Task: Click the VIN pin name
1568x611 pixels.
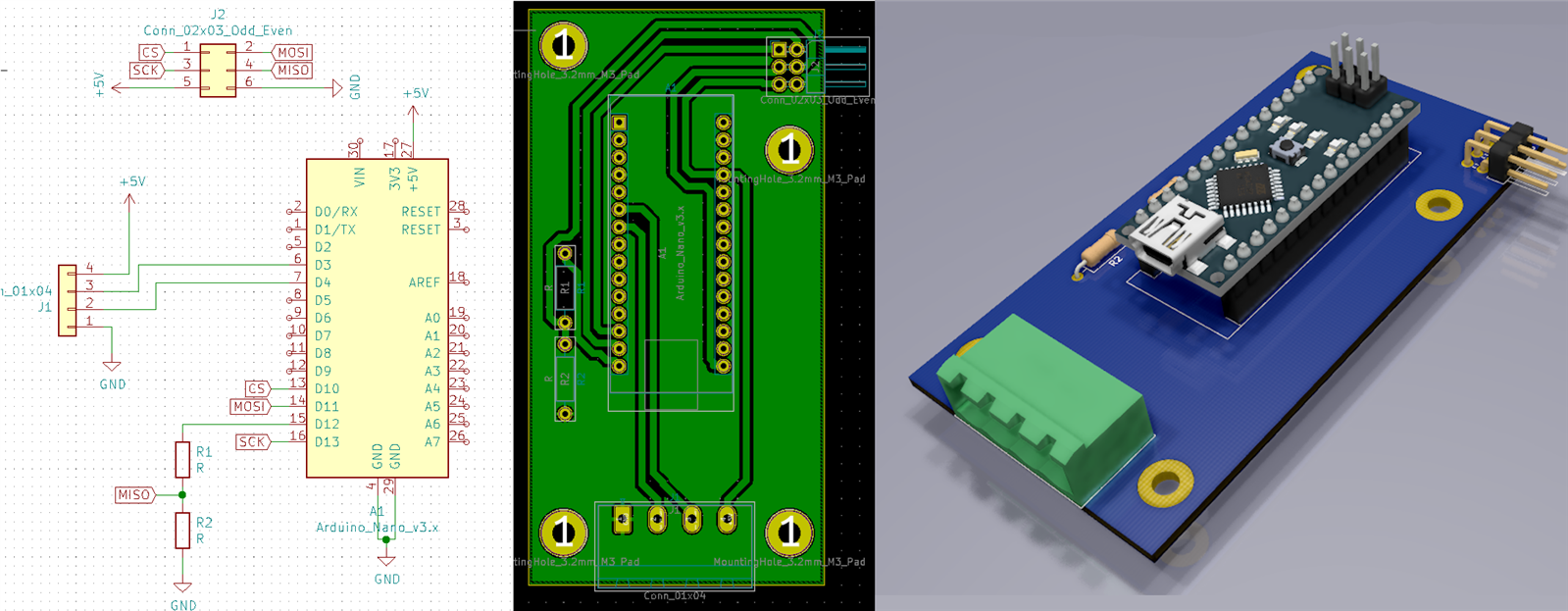Action: pos(360,178)
